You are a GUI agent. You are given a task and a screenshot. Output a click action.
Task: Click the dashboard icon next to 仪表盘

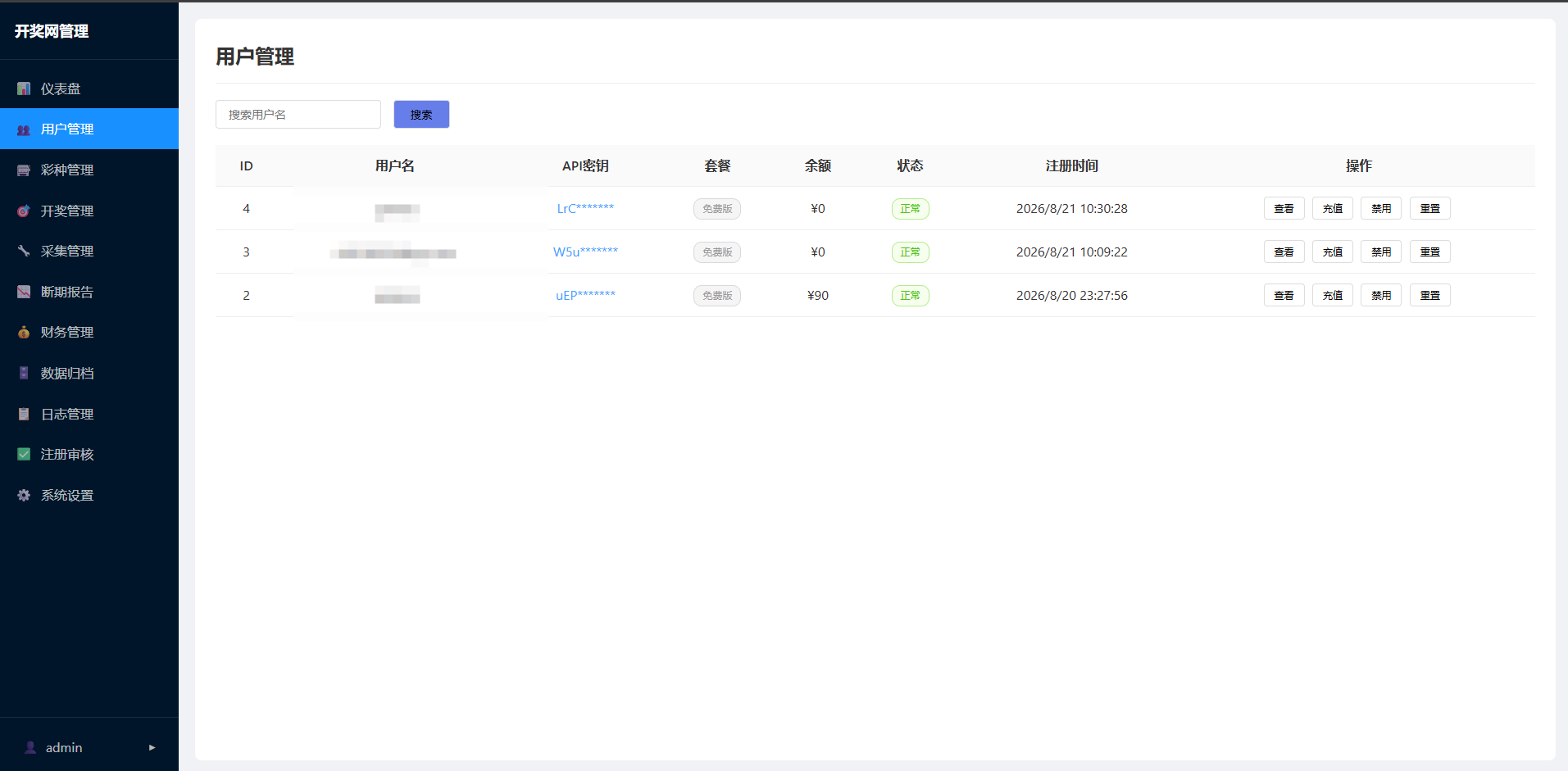[x=24, y=88]
